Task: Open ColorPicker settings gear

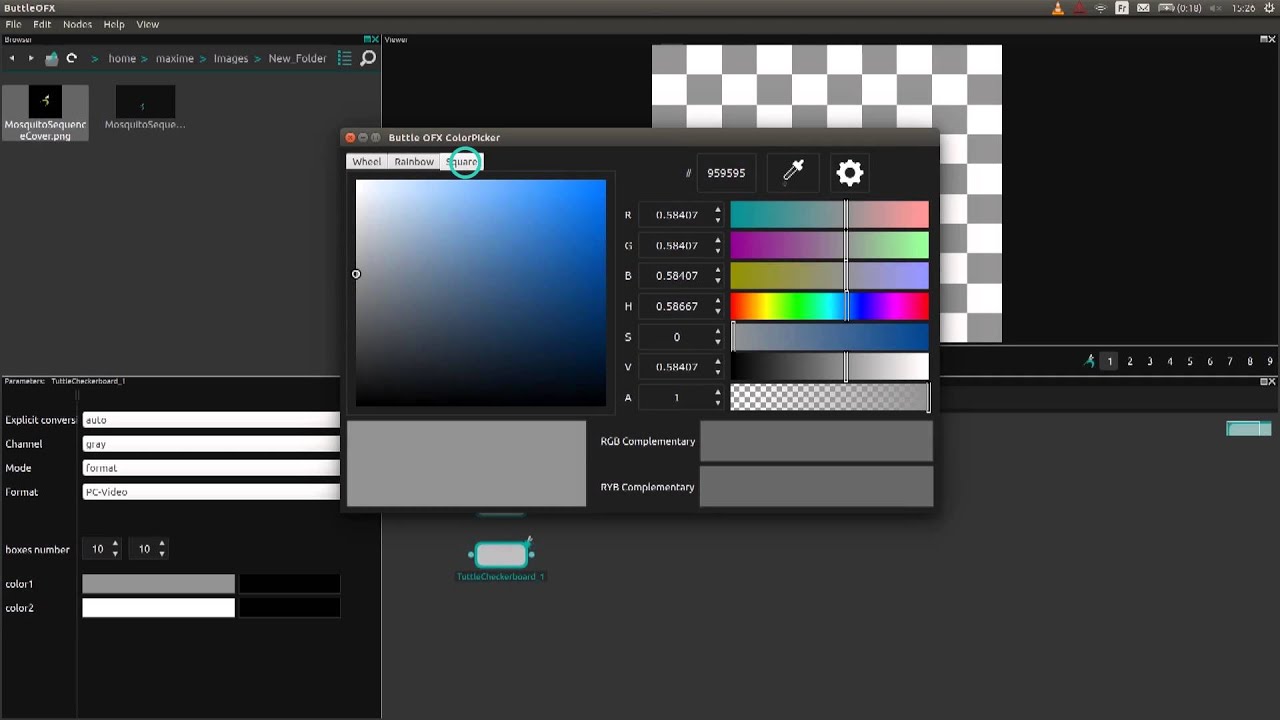Action: (x=849, y=172)
